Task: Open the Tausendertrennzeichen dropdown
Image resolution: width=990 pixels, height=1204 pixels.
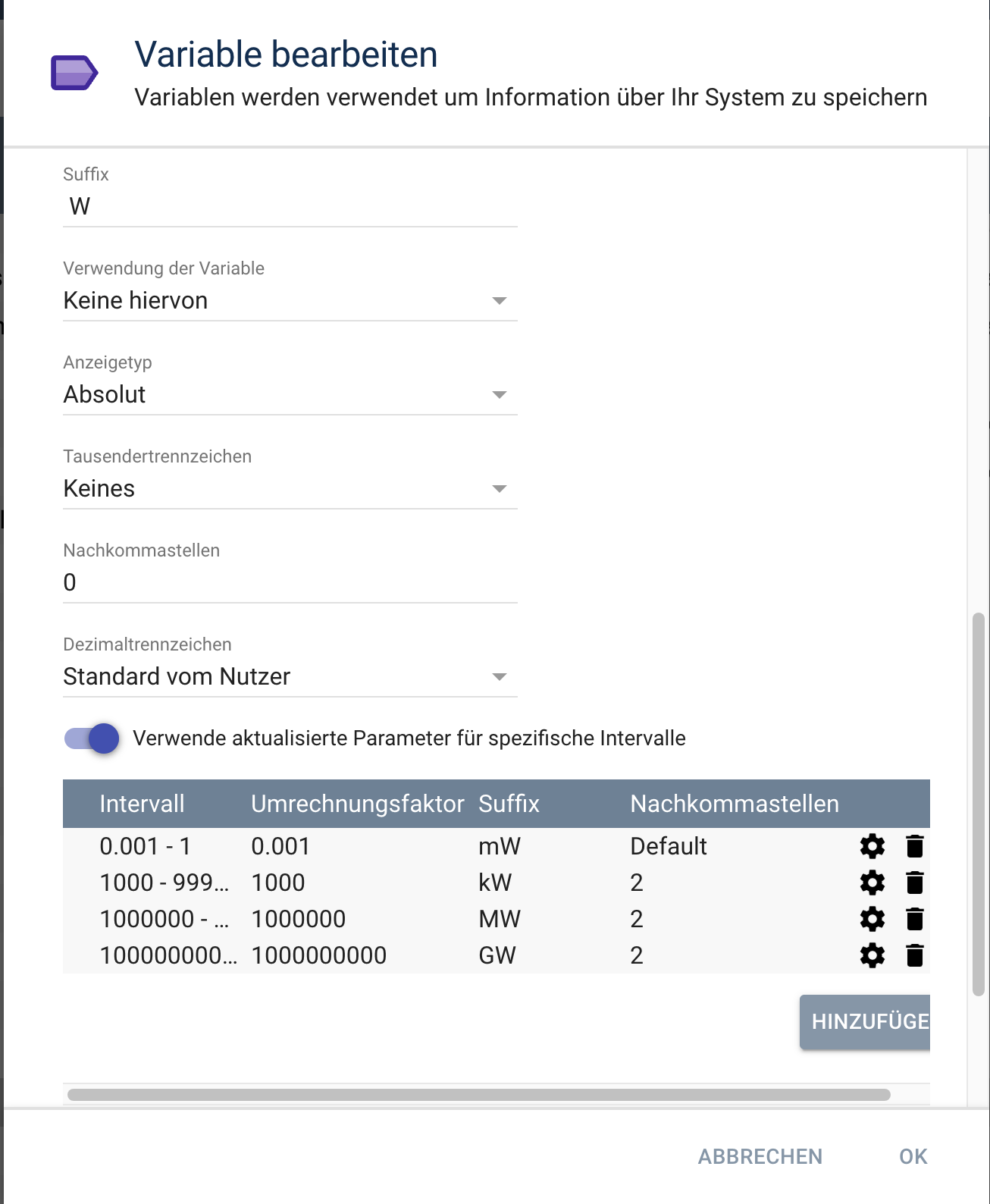Action: coord(290,489)
